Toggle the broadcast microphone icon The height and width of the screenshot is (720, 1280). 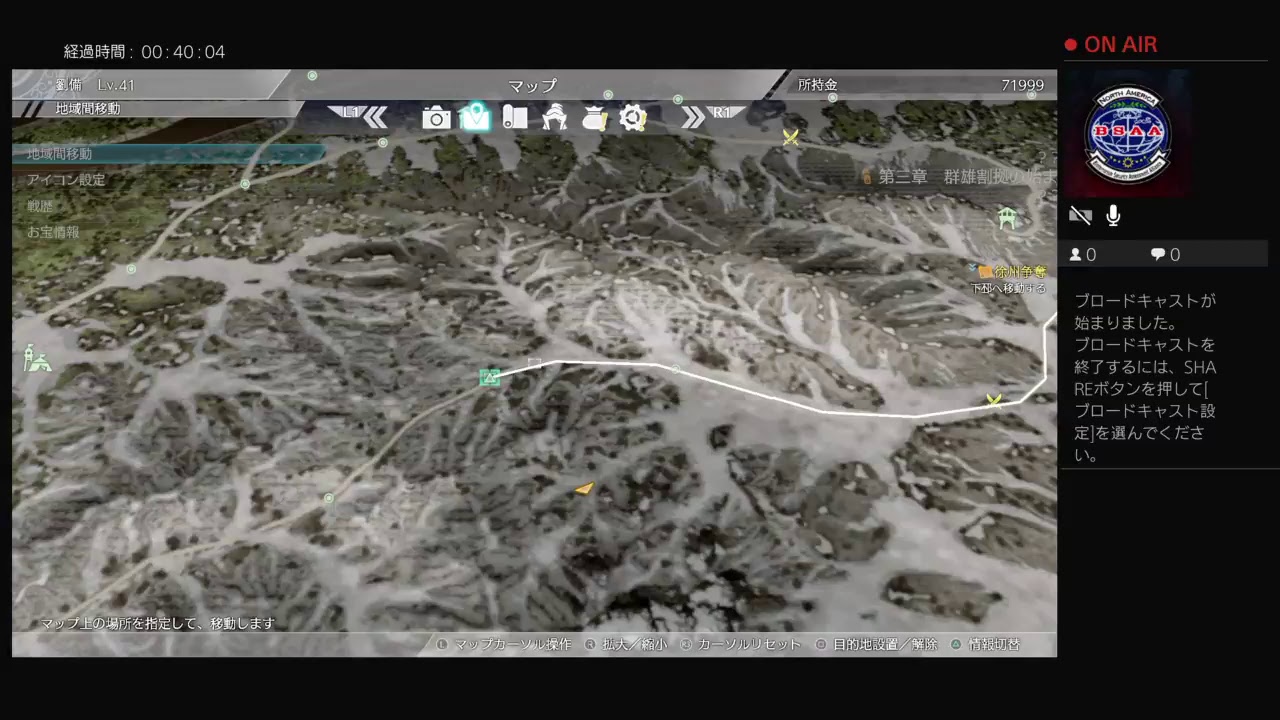(1113, 216)
